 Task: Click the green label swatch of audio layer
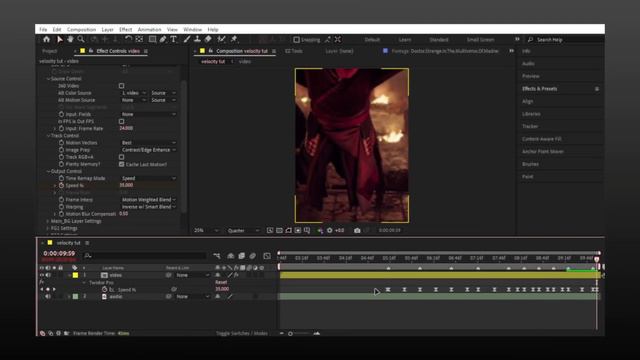pyautogui.click(x=76, y=297)
